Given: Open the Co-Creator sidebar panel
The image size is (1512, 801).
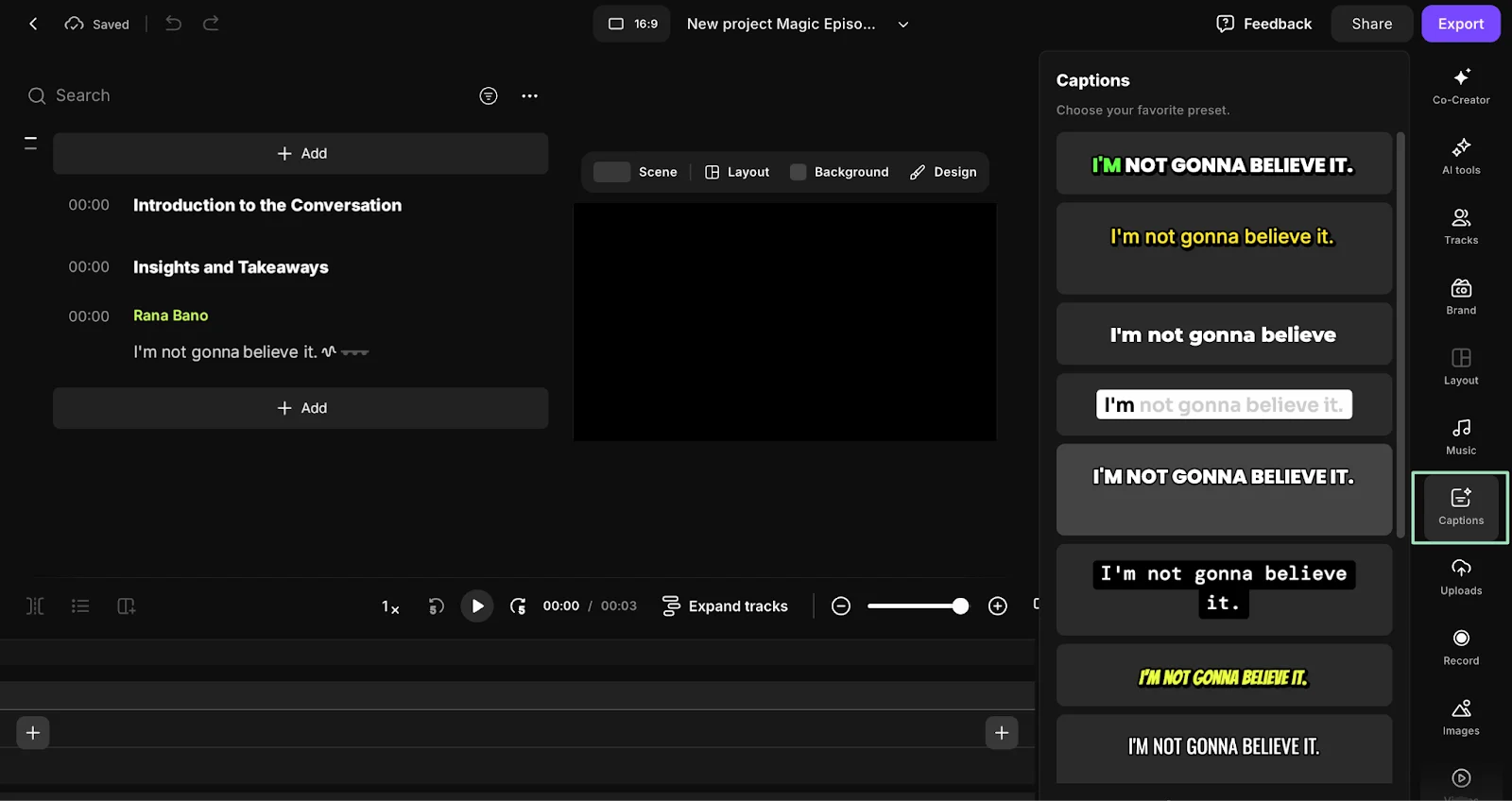Looking at the screenshot, I should (1461, 86).
